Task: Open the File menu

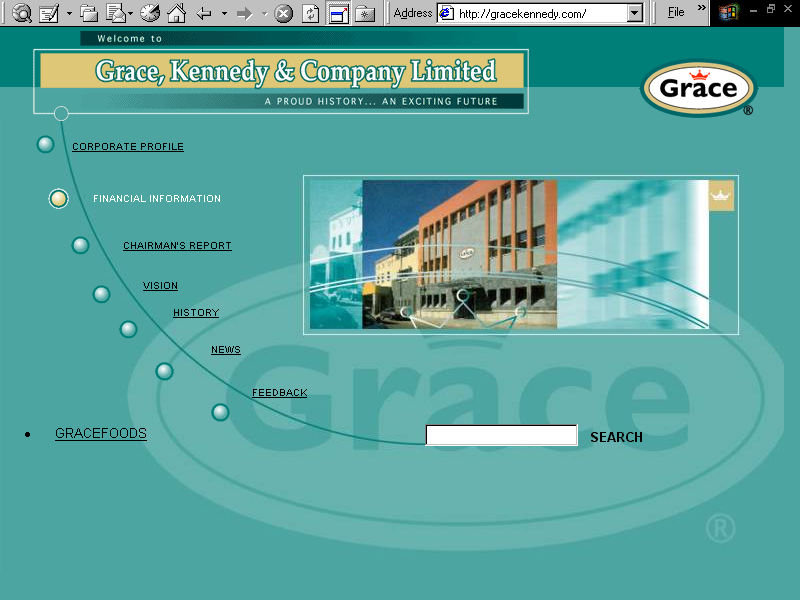Action: 677,10
